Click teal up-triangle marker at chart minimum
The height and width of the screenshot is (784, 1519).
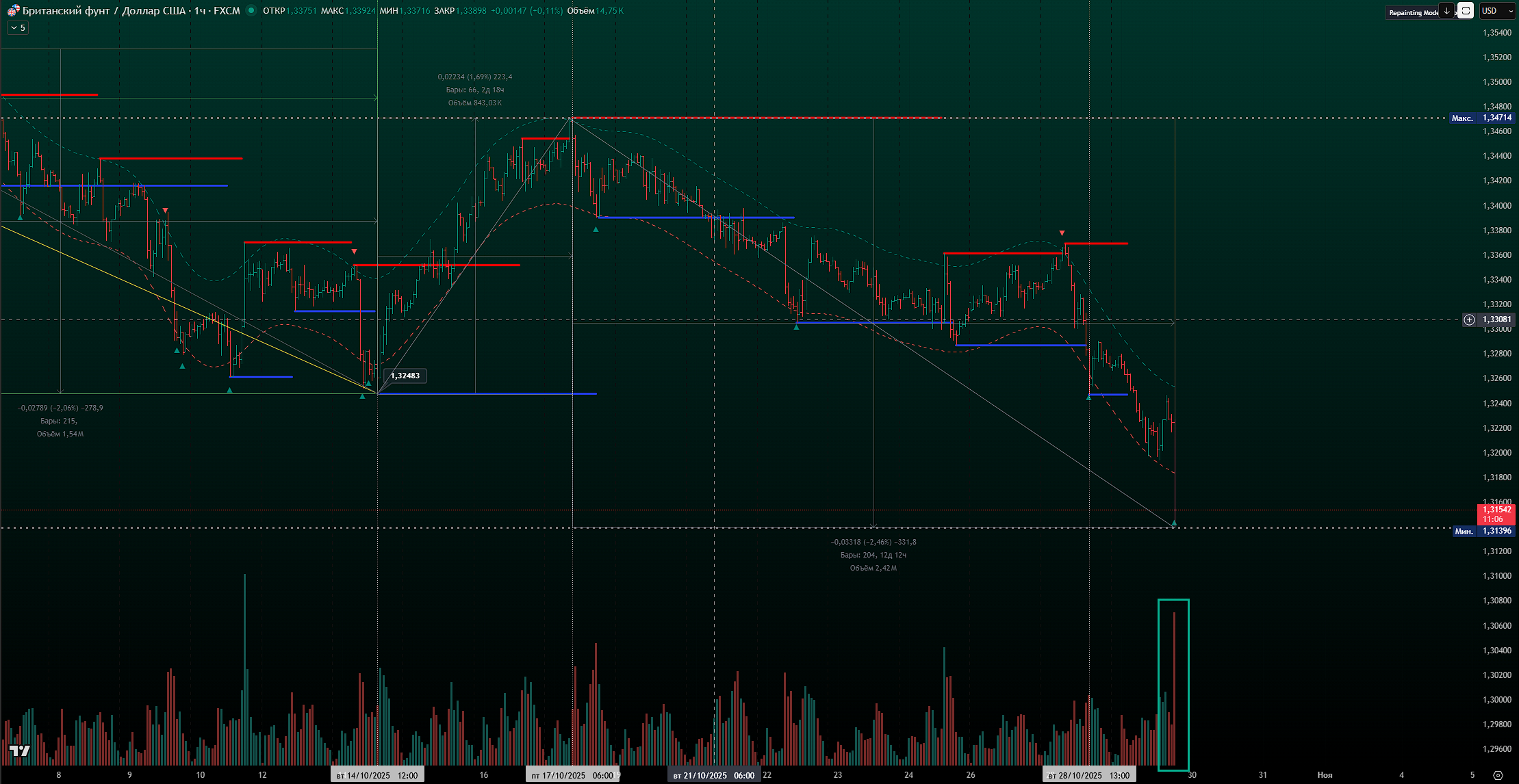[x=1174, y=523]
